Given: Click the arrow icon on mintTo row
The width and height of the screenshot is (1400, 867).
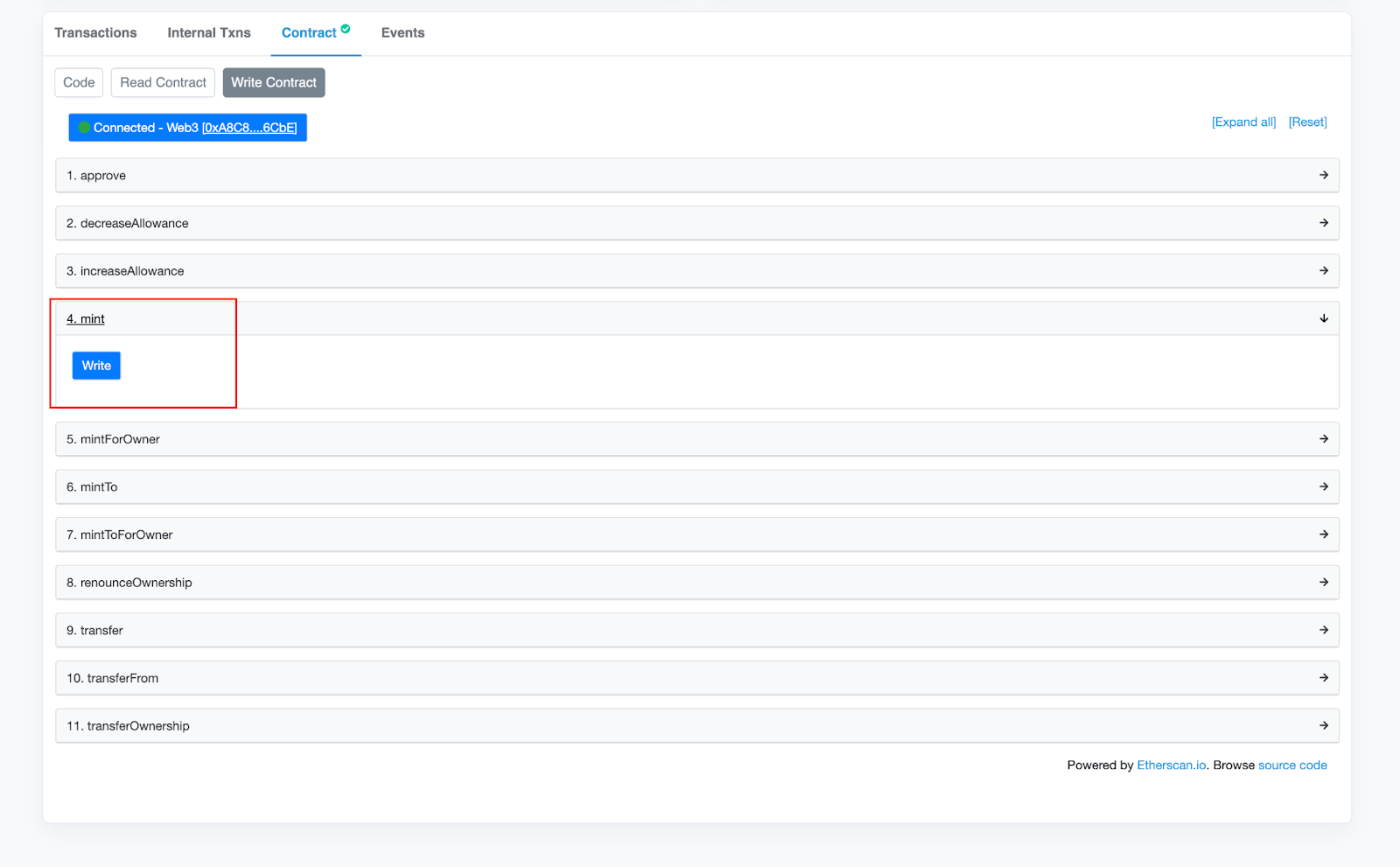Looking at the screenshot, I should coord(1323,486).
